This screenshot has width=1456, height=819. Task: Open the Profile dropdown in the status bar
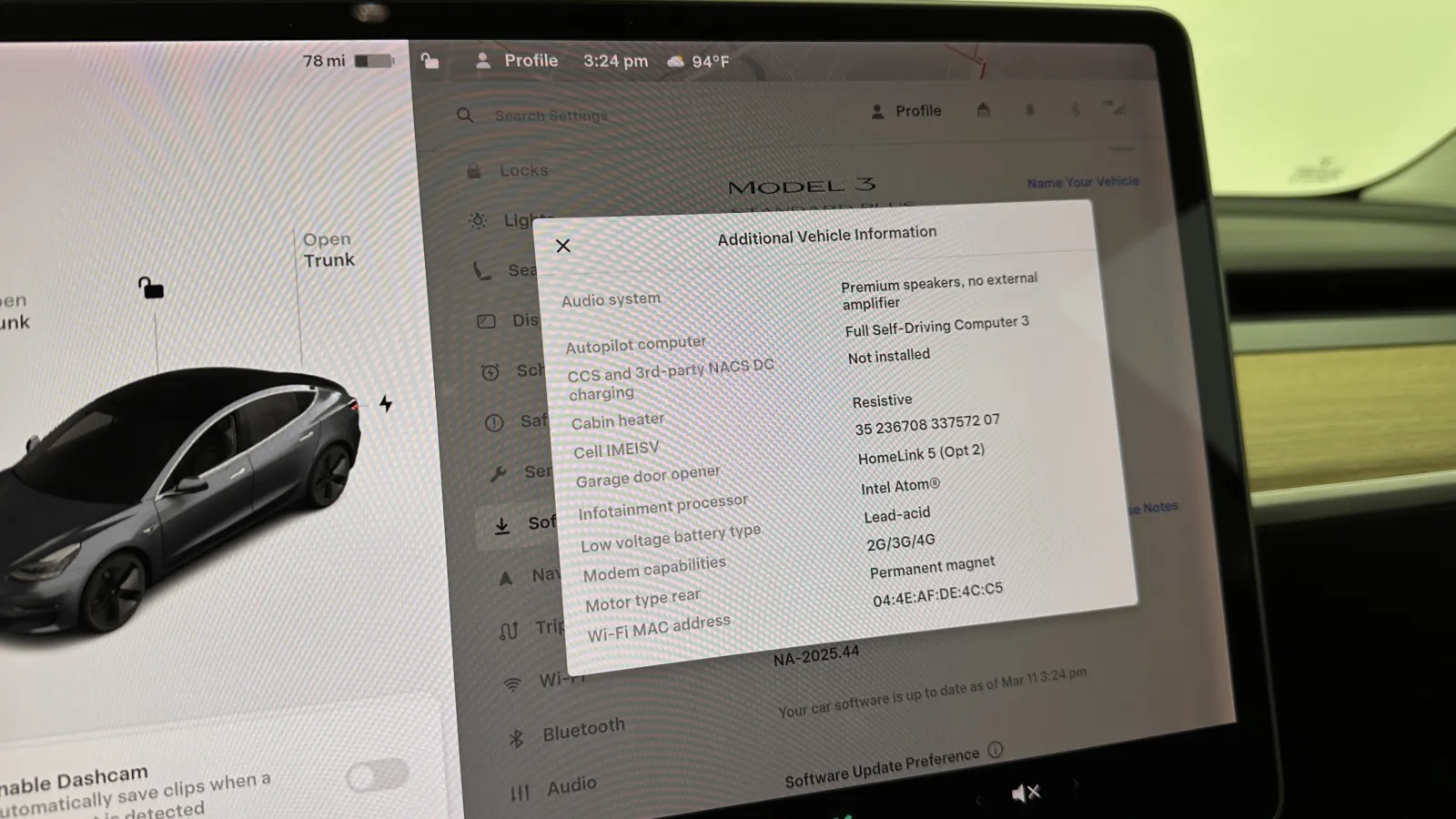pos(517,61)
